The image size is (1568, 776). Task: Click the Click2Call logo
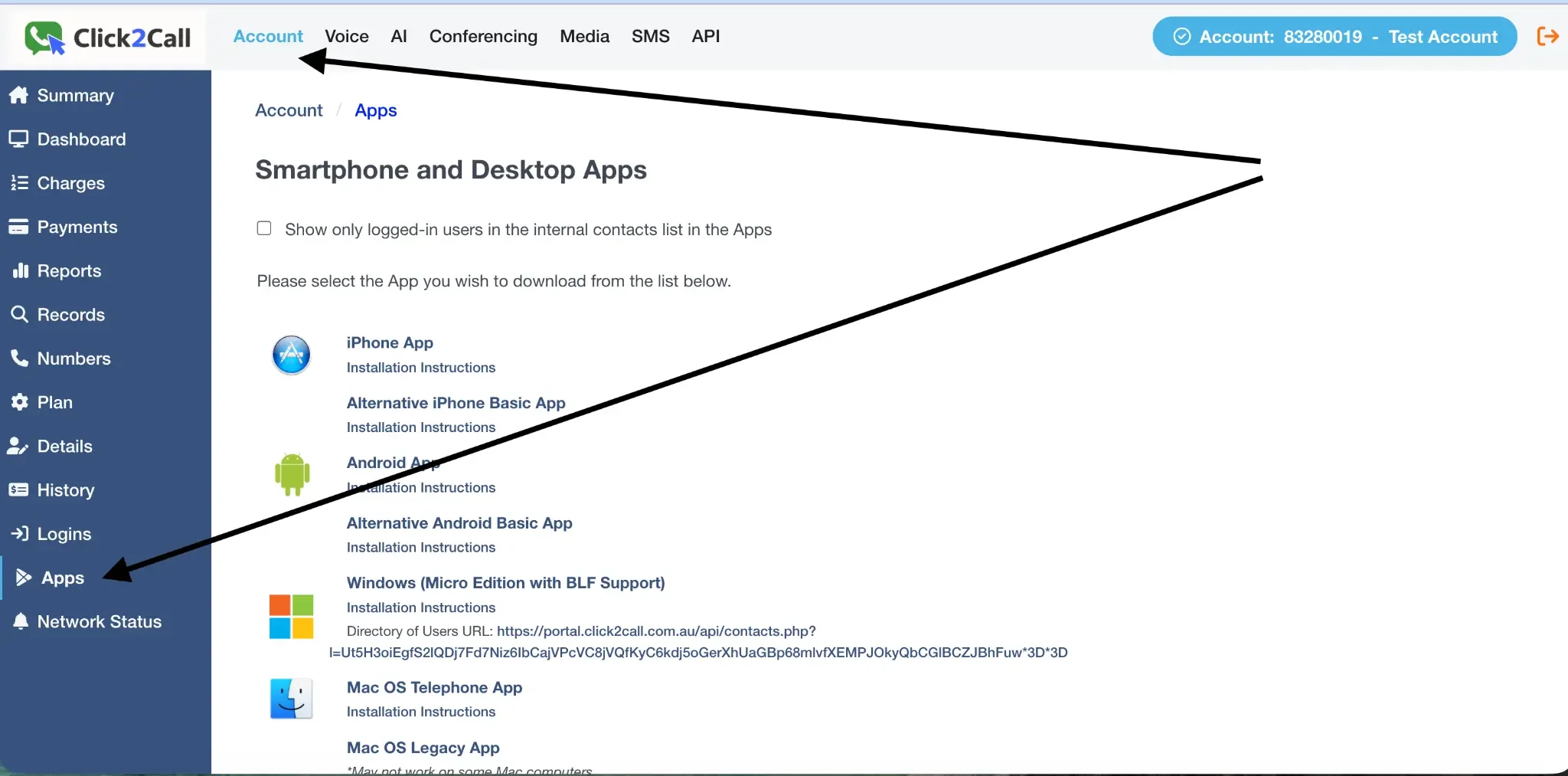click(107, 37)
